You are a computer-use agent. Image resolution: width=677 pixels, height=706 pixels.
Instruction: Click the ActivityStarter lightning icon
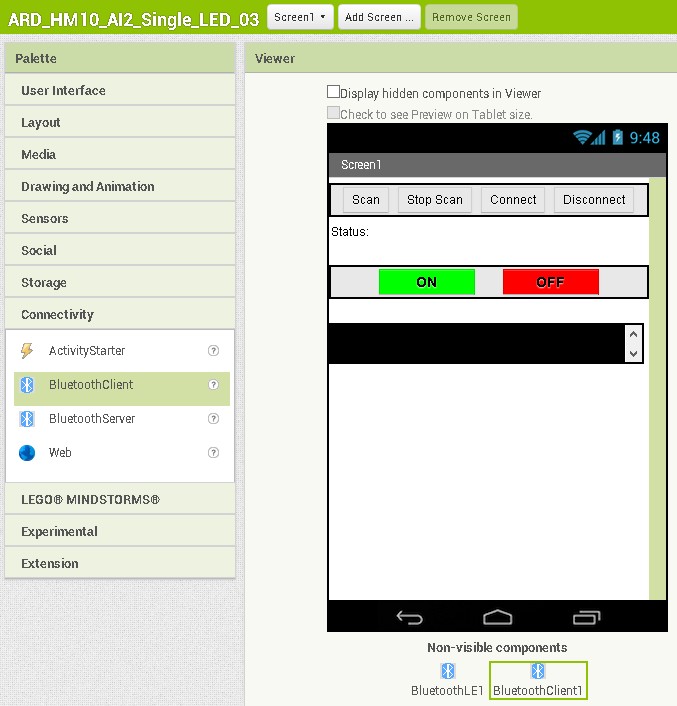click(27, 351)
